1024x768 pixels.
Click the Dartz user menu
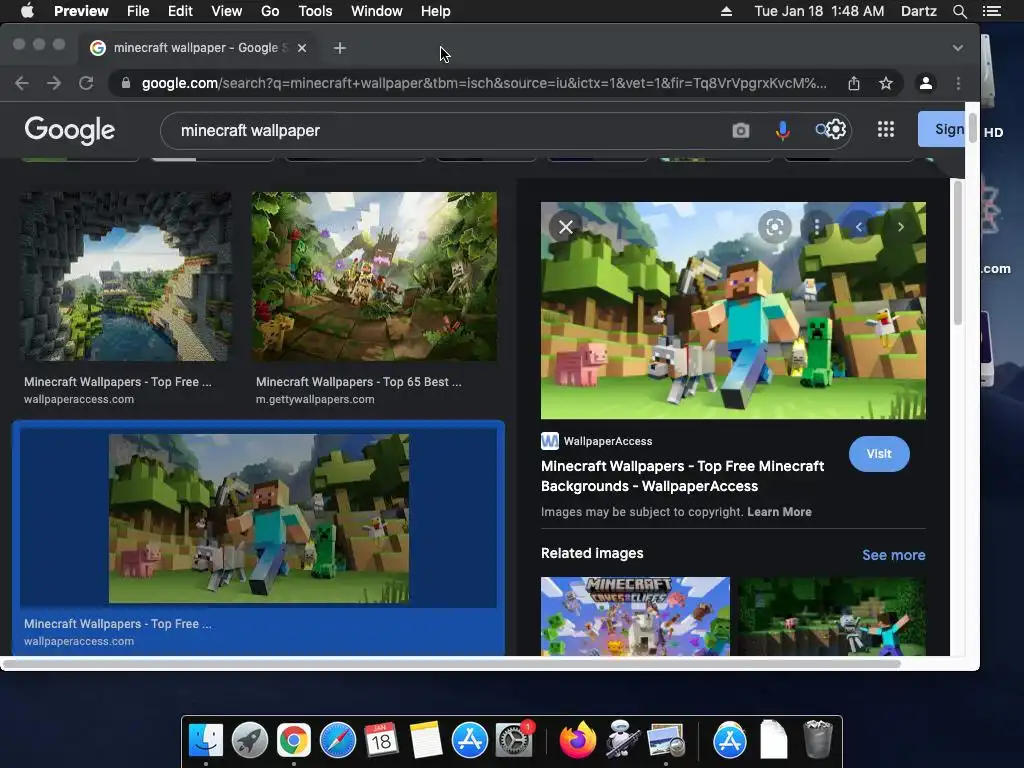click(x=918, y=11)
